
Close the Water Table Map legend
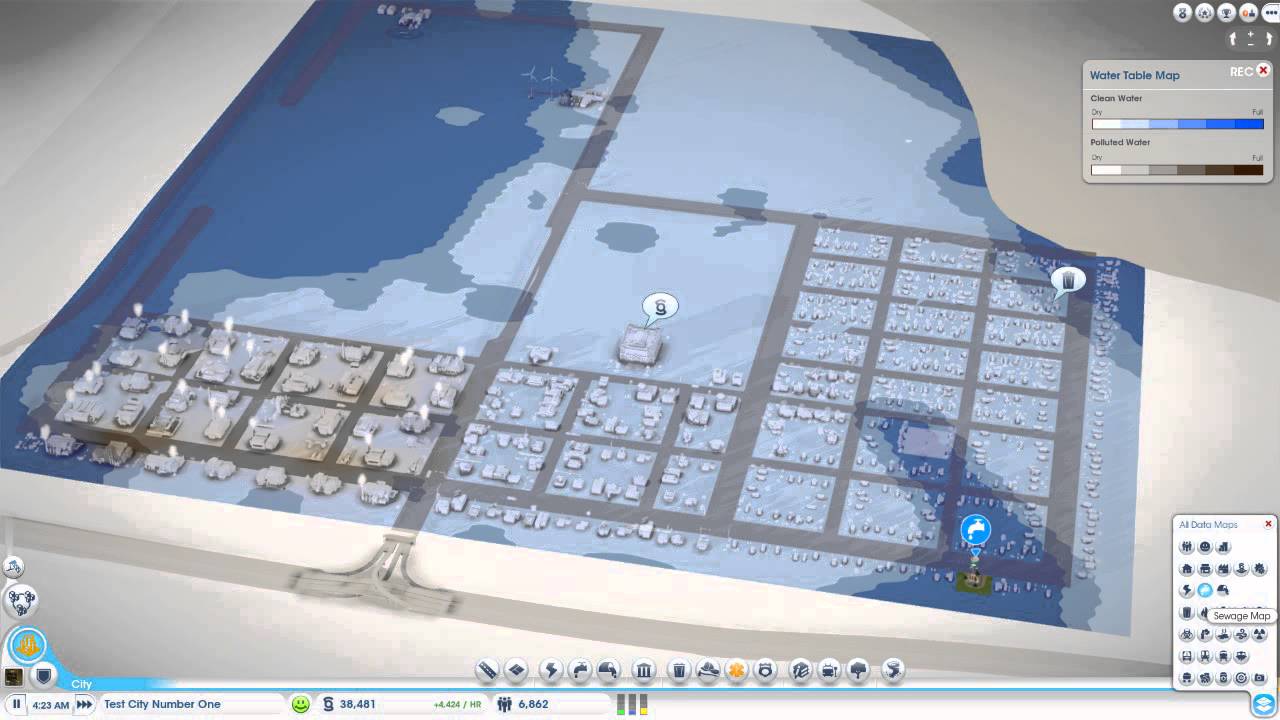point(1263,71)
